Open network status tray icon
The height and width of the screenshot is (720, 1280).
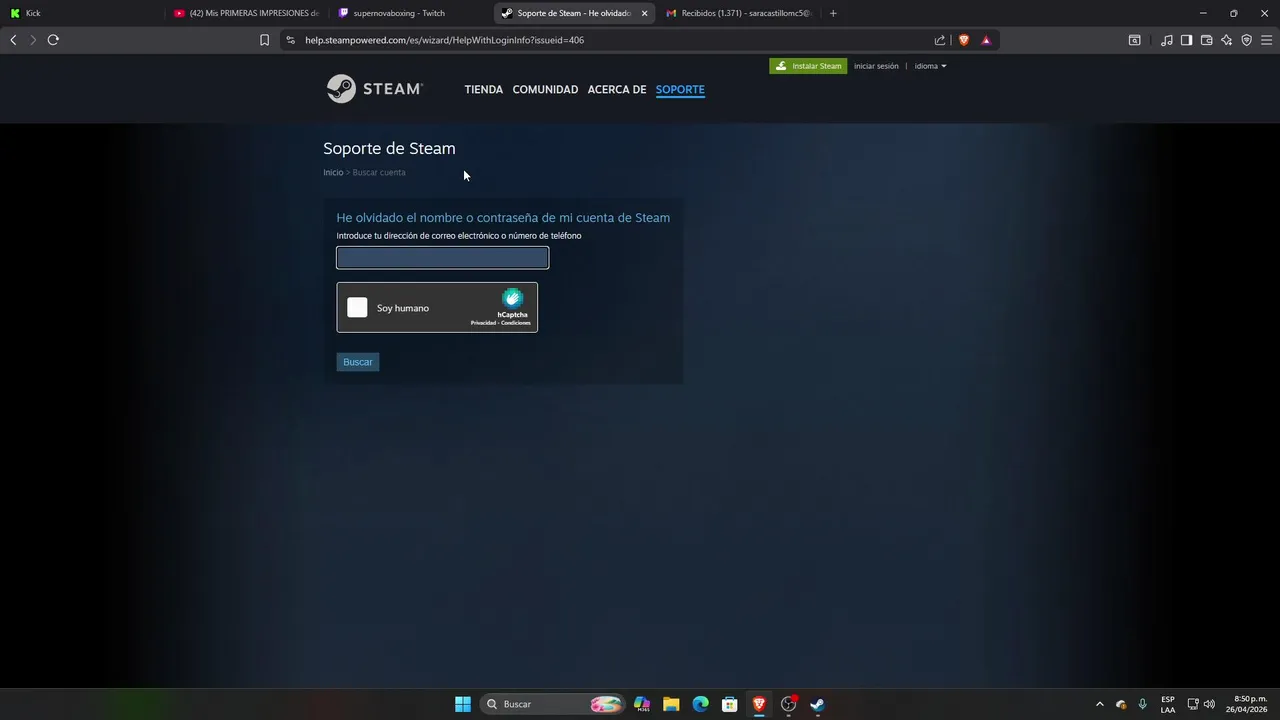tap(1192, 704)
